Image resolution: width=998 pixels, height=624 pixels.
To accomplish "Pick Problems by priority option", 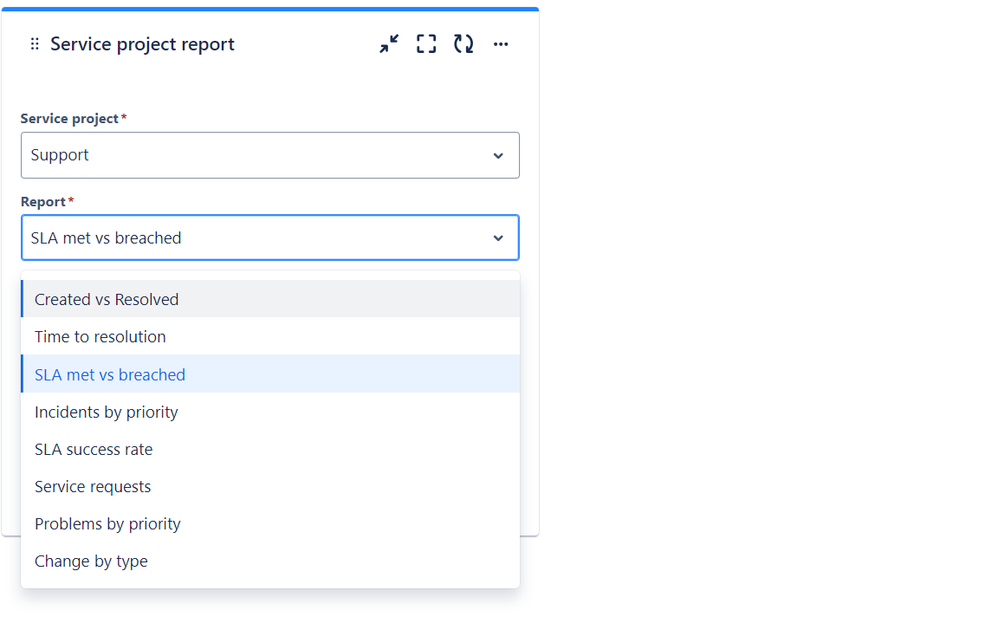I will (x=270, y=523).
